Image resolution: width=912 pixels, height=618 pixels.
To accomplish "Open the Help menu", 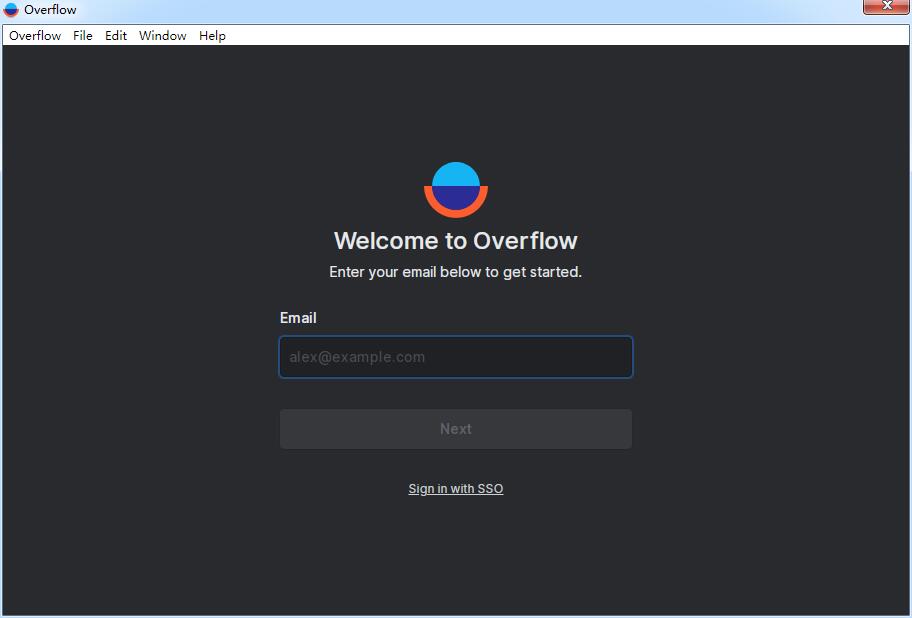I will point(212,35).
